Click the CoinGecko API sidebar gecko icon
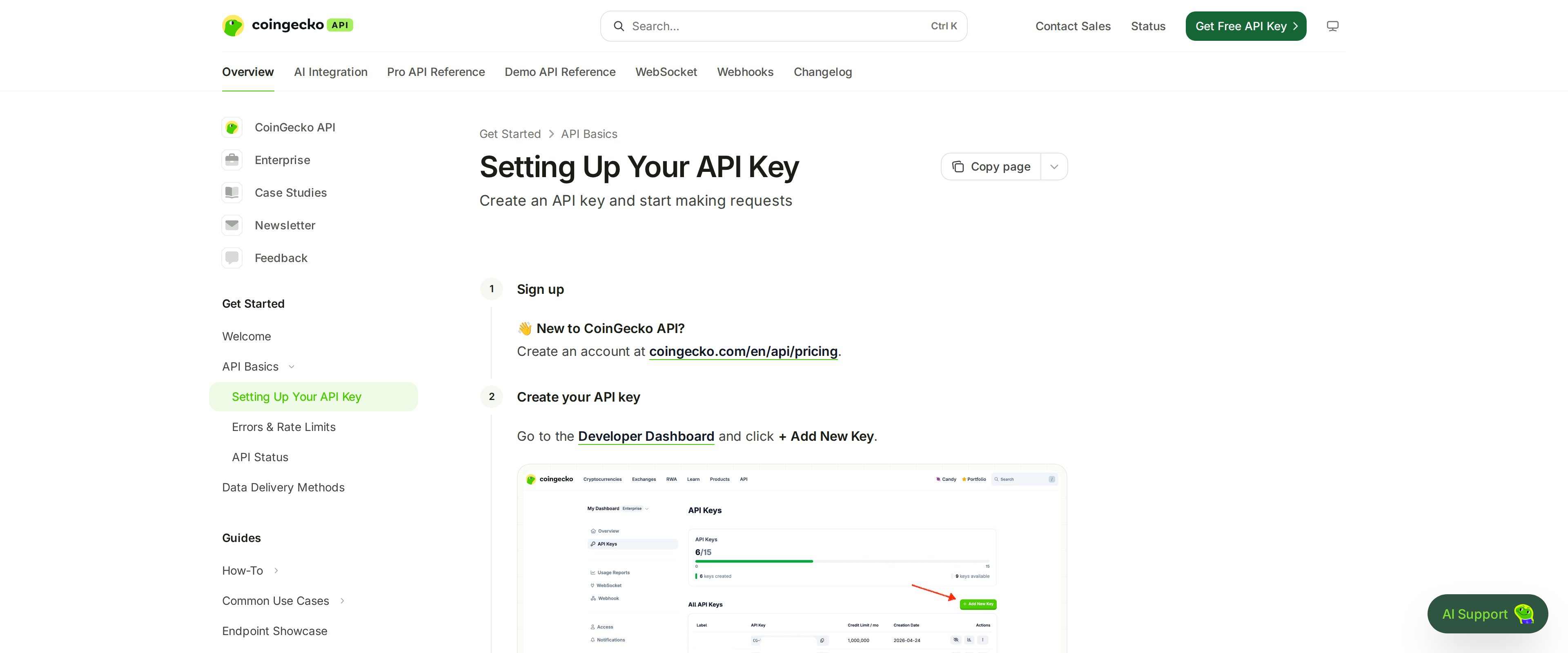Image resolution: width=1568 pixels, height=653 pixels. [232, 127]
